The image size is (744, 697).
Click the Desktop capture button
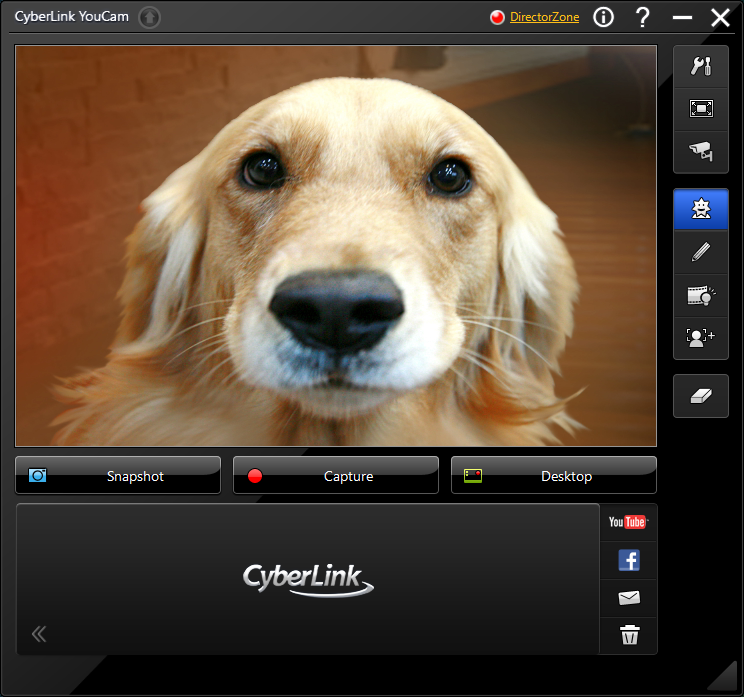tap(554, 476)
